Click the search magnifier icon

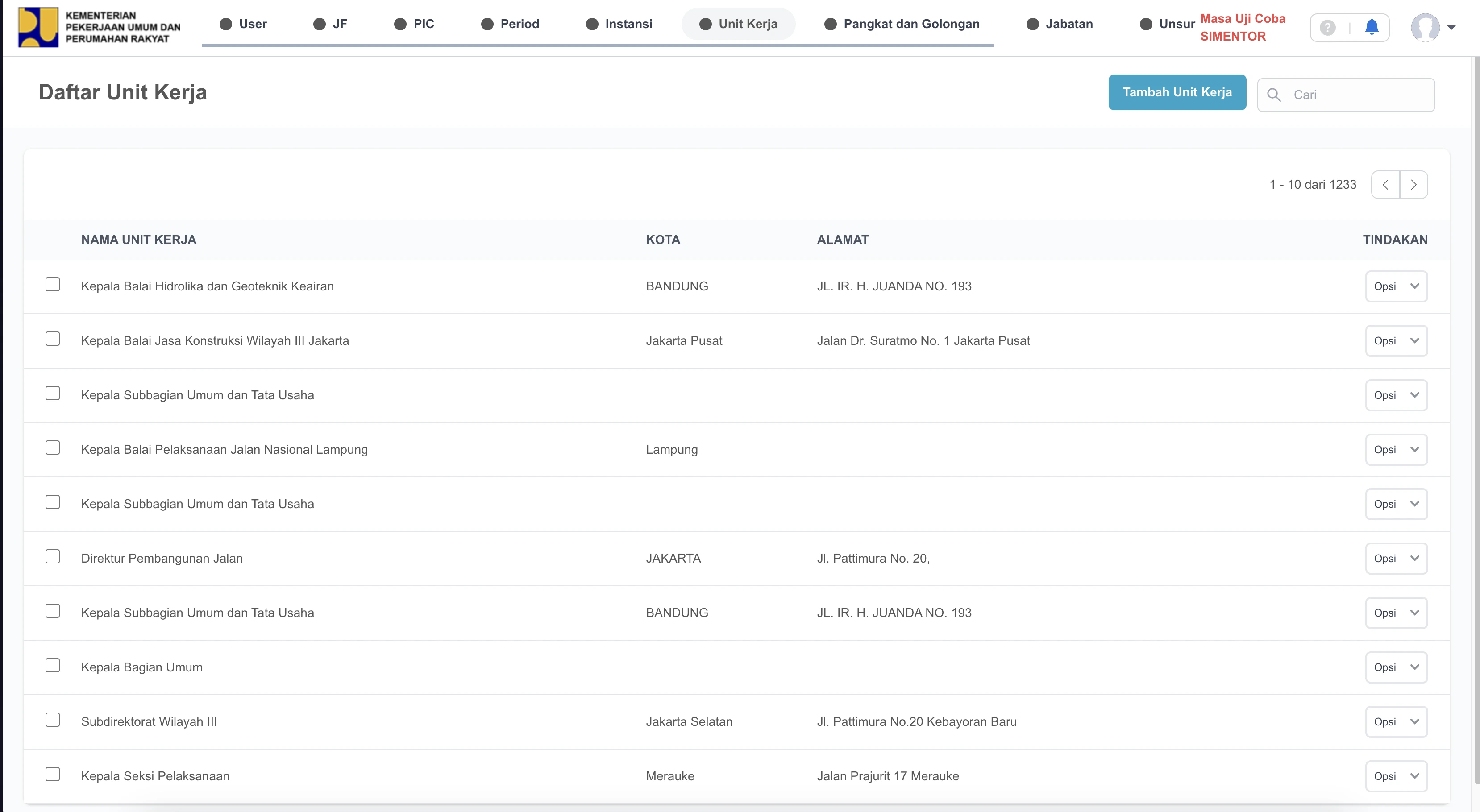pos(1274,95)
